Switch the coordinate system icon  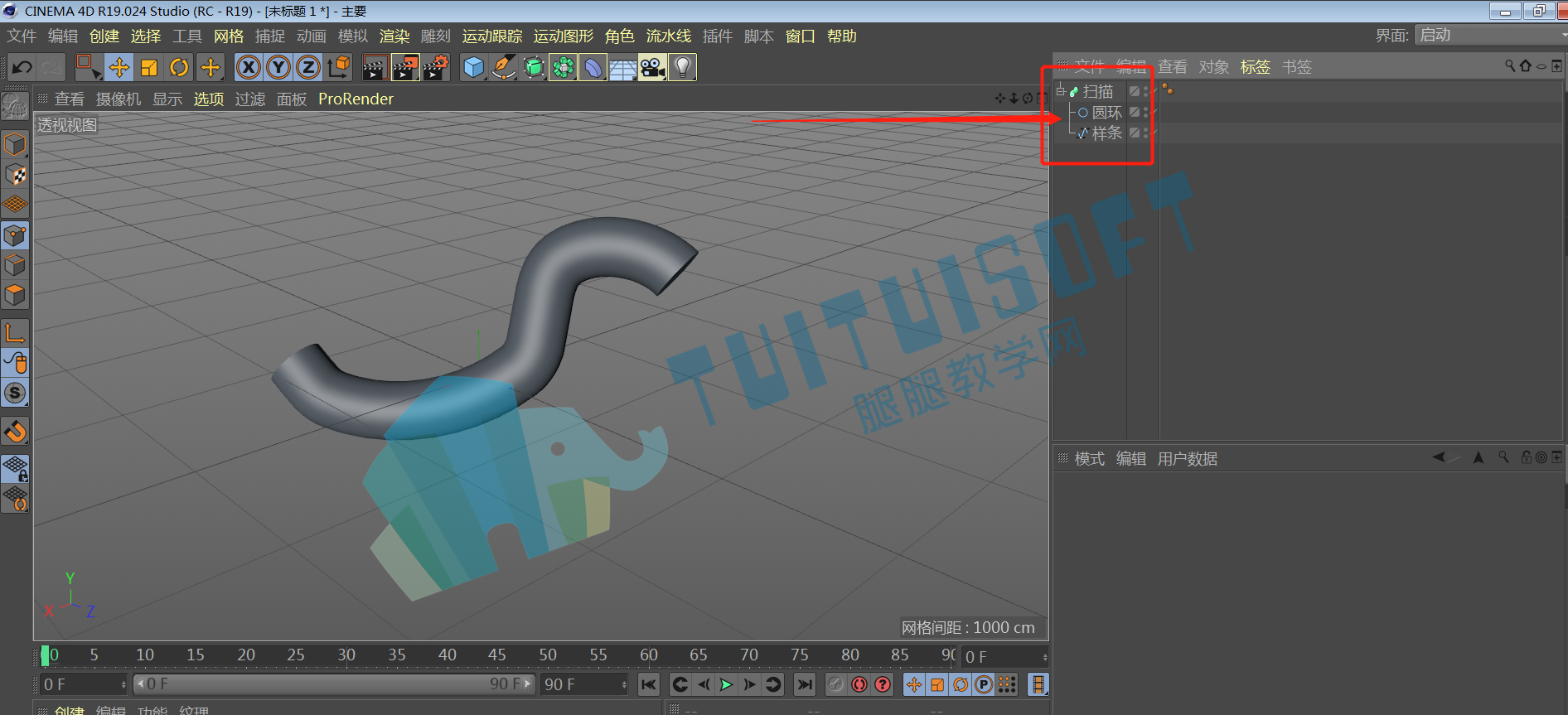(338, 67)
